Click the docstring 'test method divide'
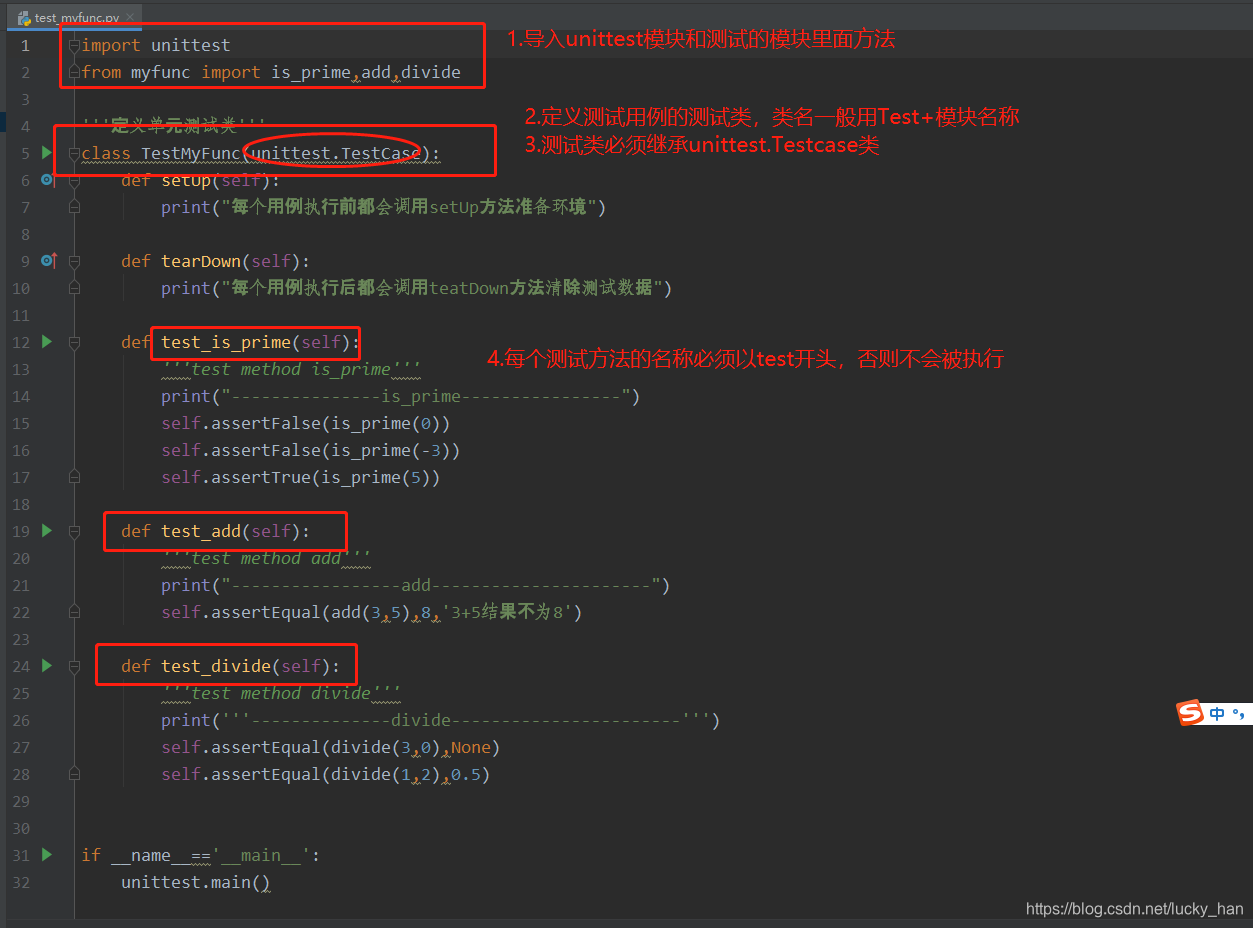This screenshot has width=1253, height=928. (281, 693)
